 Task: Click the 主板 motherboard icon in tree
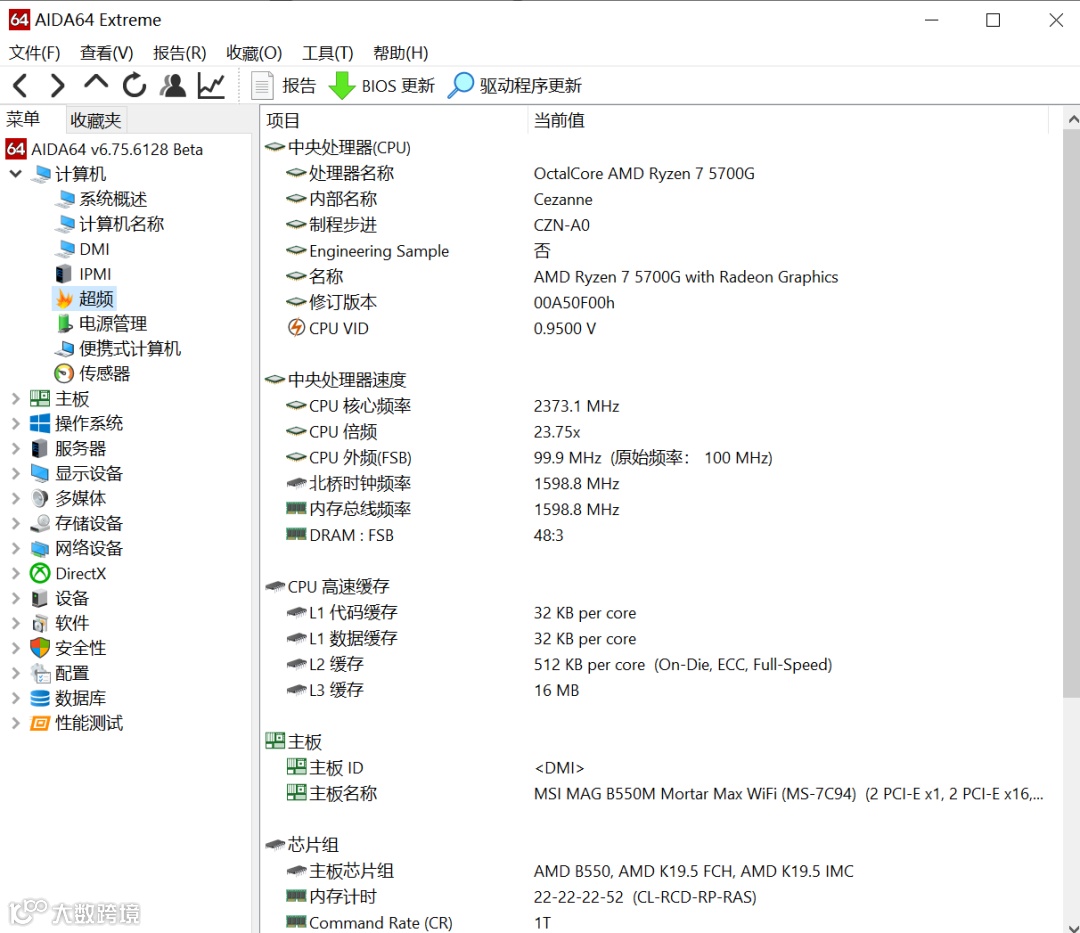(x=40, y=398)
